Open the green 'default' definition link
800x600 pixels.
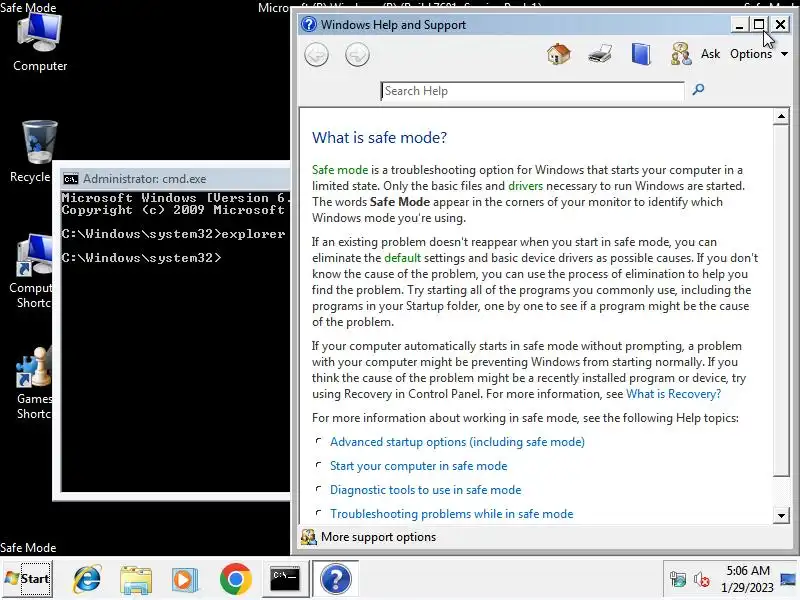403,258
